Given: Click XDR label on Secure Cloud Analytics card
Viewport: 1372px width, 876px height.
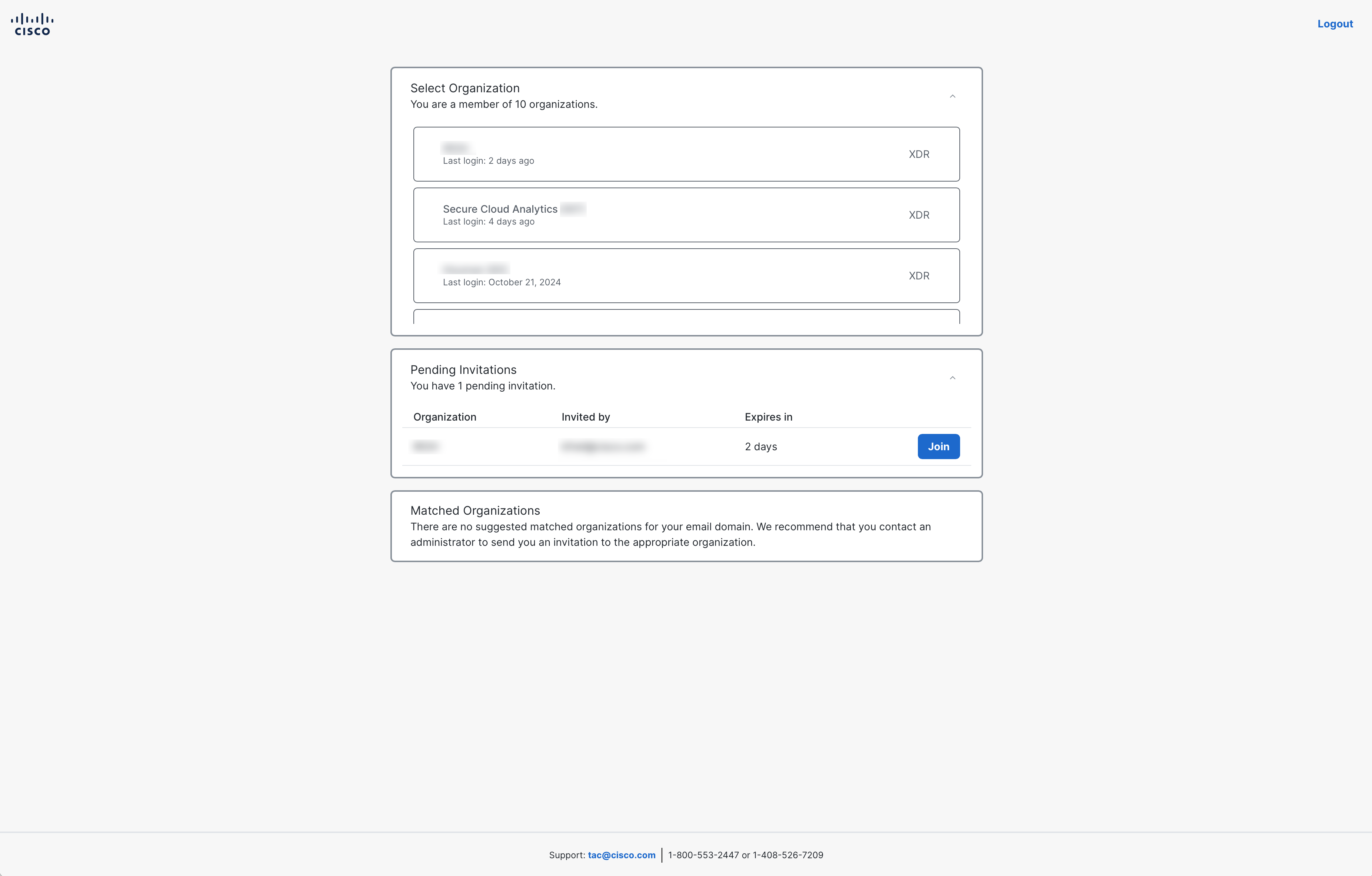Looking at the screenshot, I should click(919, 215).
